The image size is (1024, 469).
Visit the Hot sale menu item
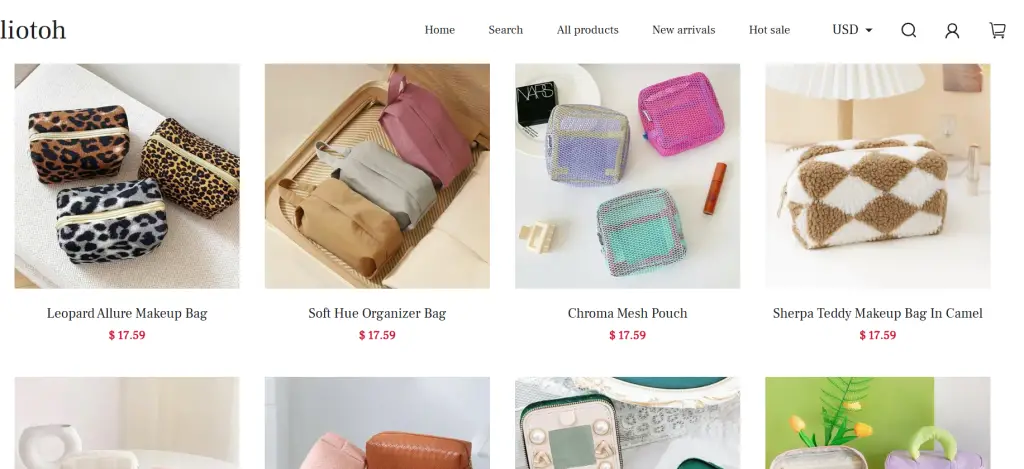769,30
